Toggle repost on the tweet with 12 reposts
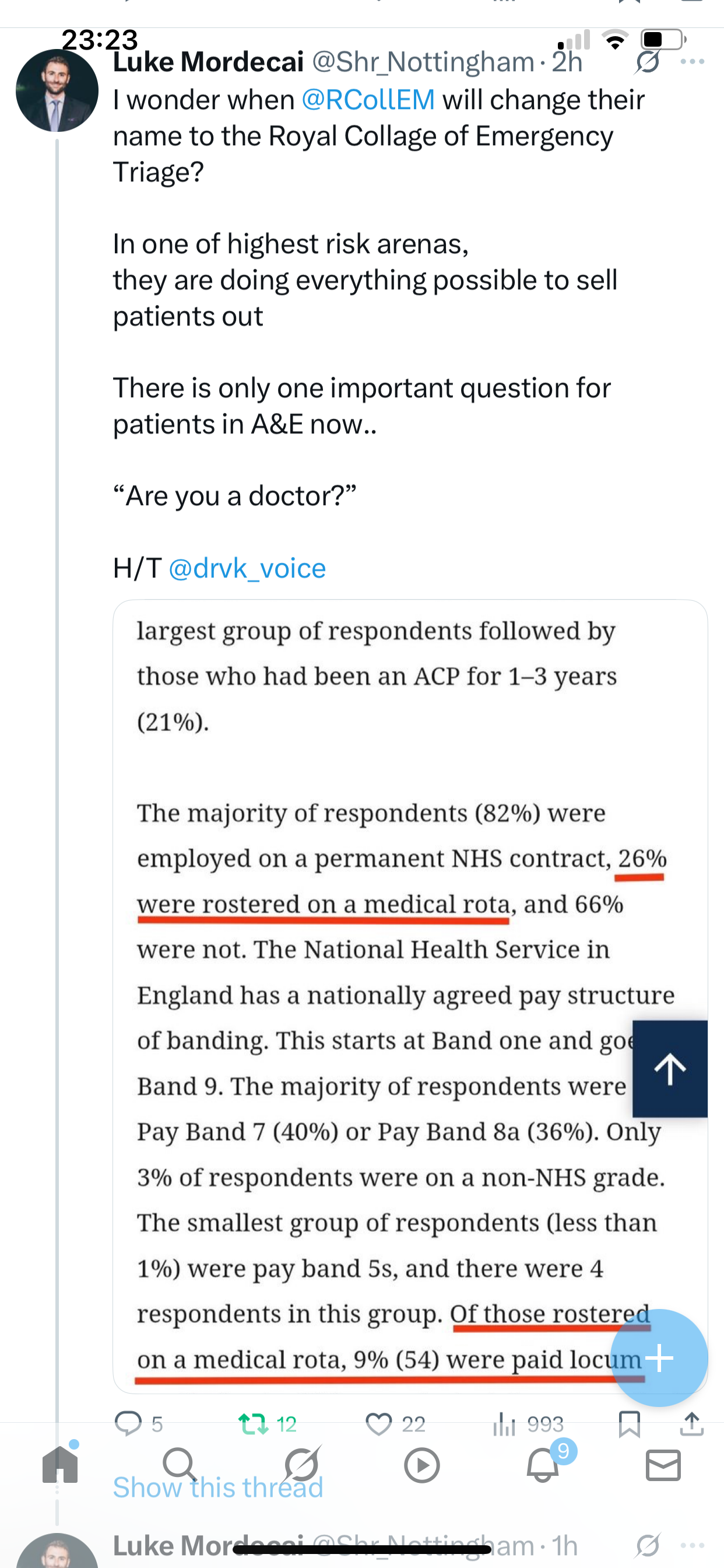The height and width of the screenshot is (1568, 724). pyautogui.click(x=253, y=1424)
